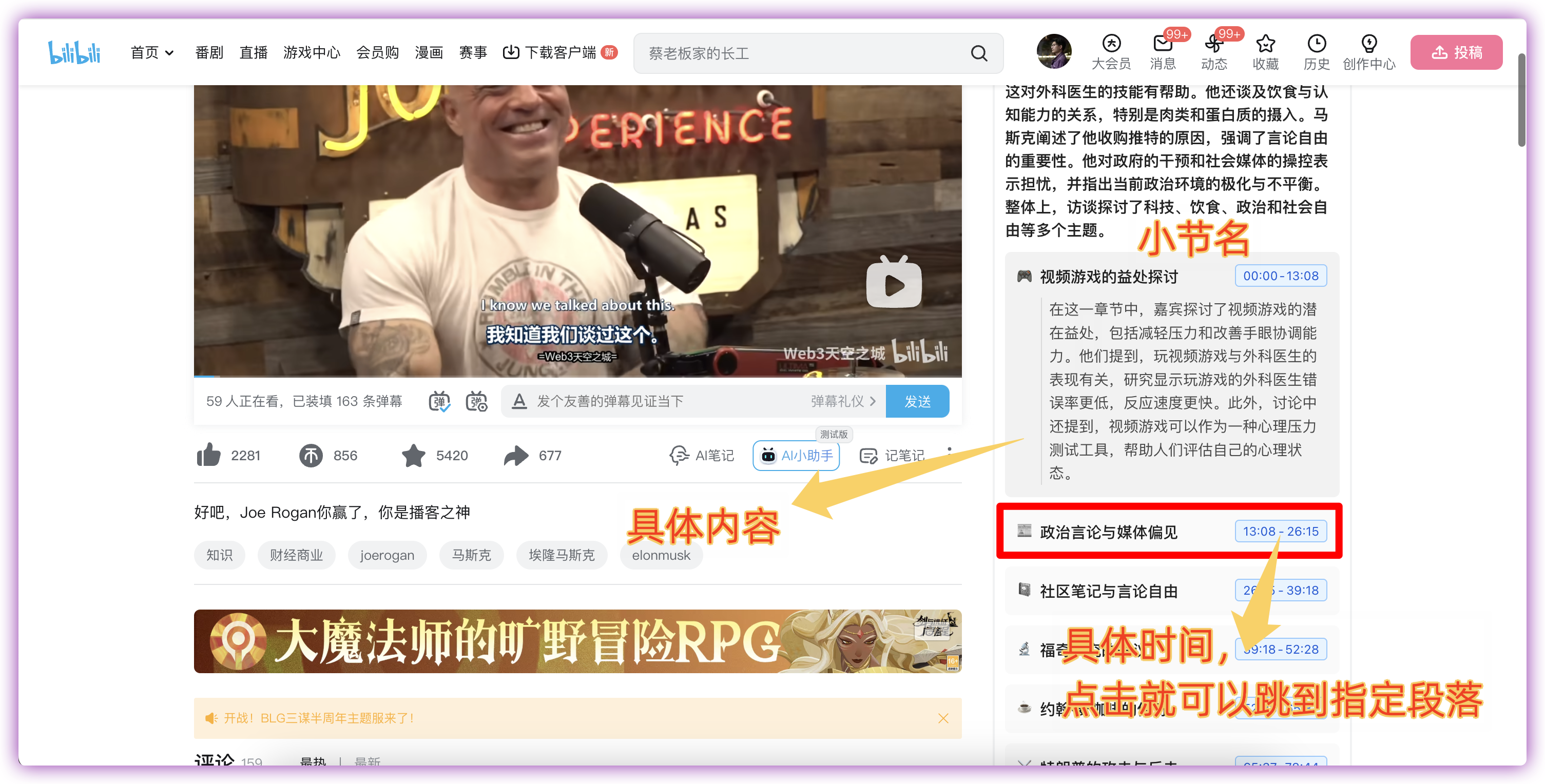Click the microscope icon in fourth chapter

tap(1025, 649)
